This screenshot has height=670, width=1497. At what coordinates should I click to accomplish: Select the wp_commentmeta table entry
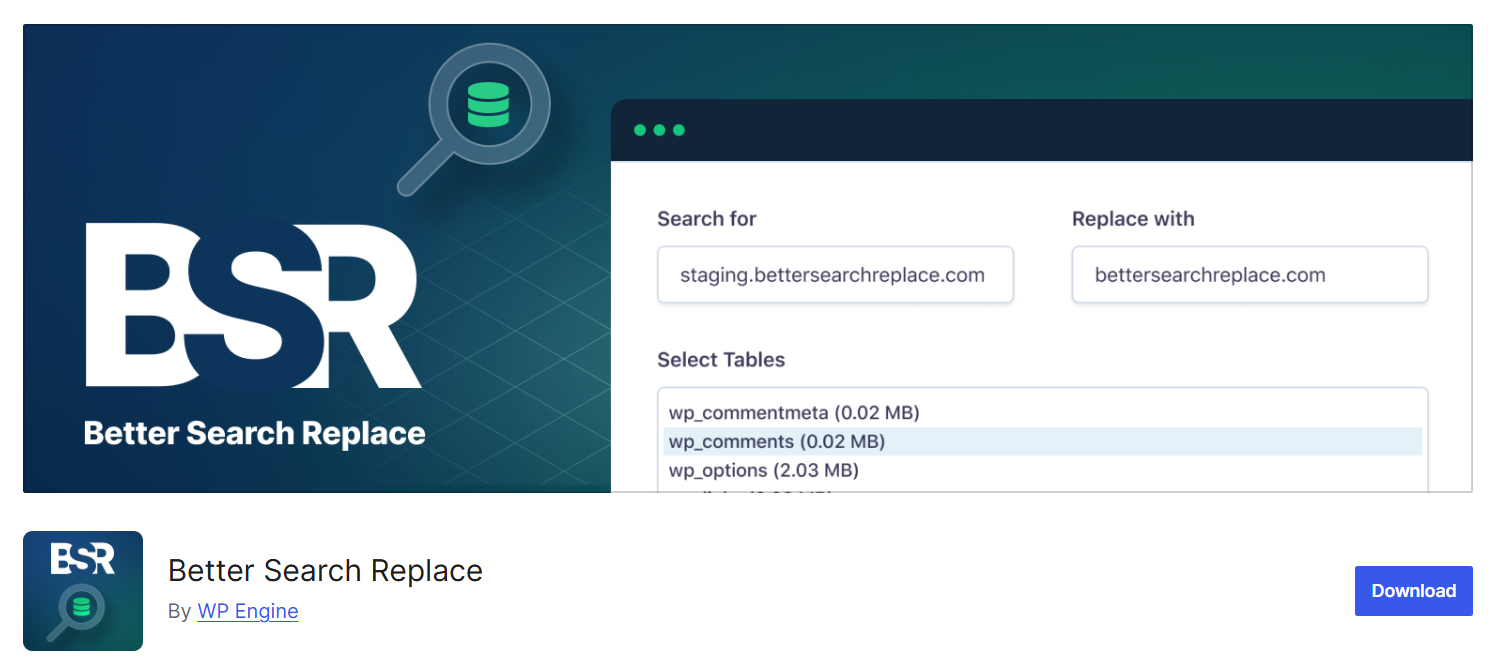(x=793, y=412)
